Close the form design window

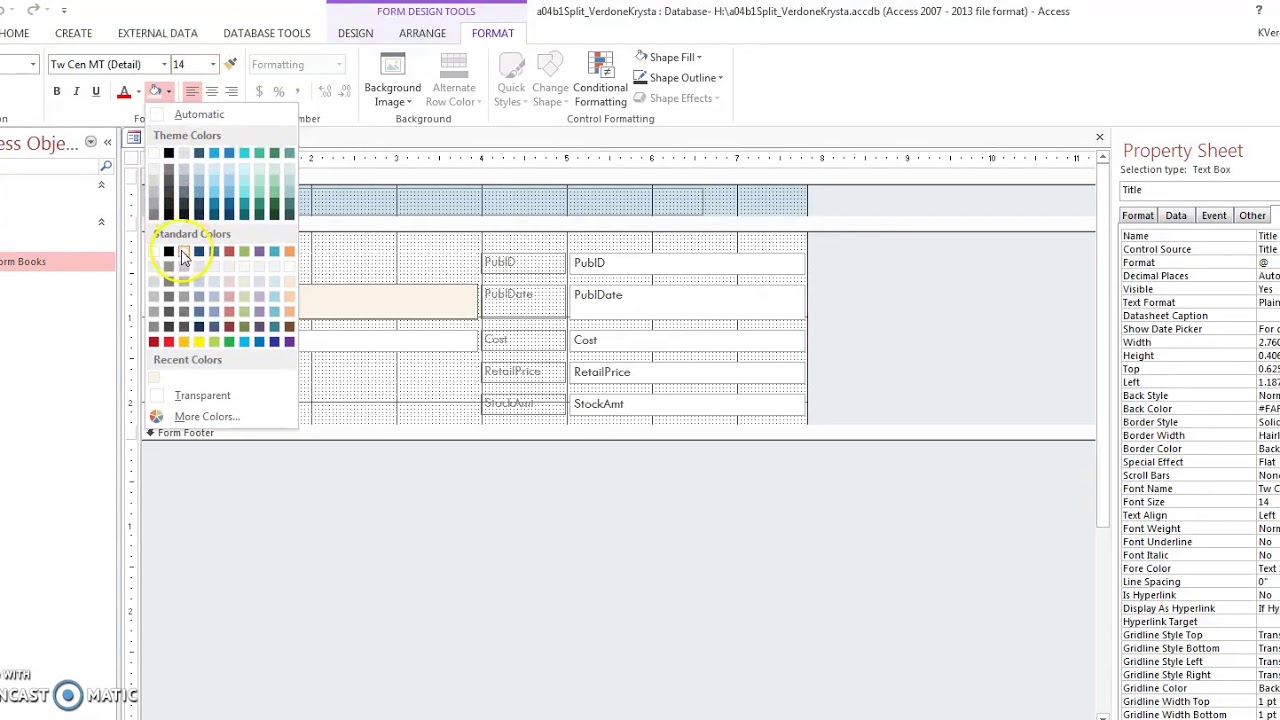[1100, 137]
